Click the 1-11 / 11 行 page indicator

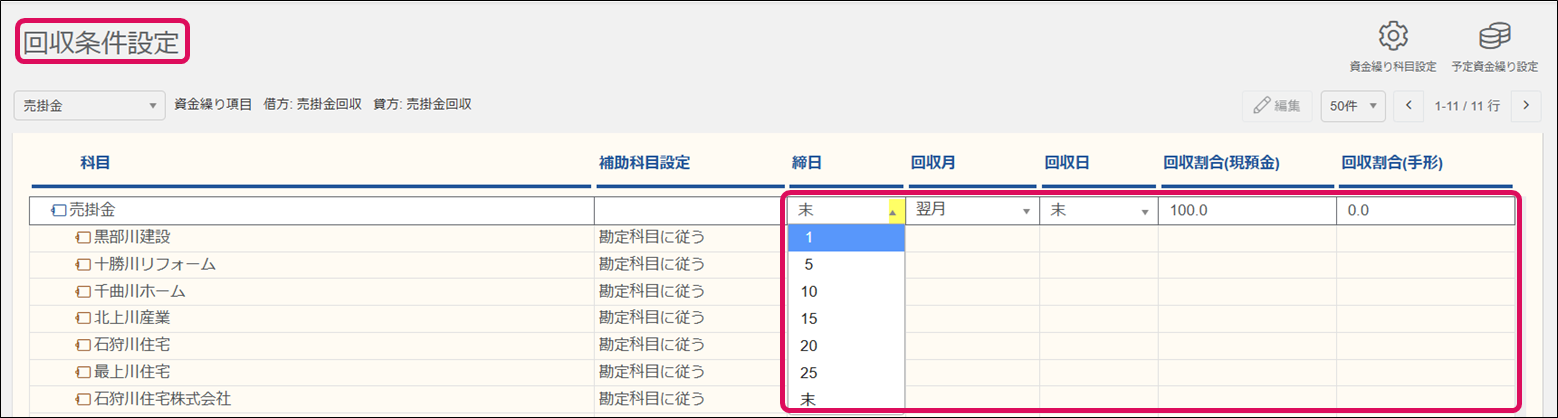pyautogui.click(x=1467, y=105)
